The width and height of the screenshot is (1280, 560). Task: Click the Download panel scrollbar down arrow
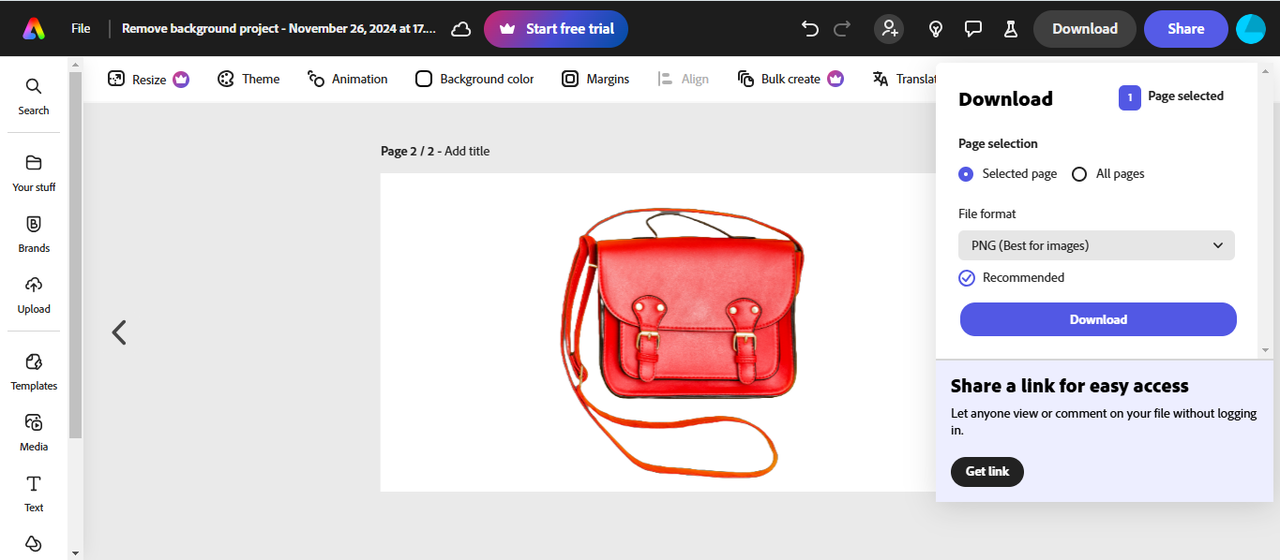click(1266, 351)
